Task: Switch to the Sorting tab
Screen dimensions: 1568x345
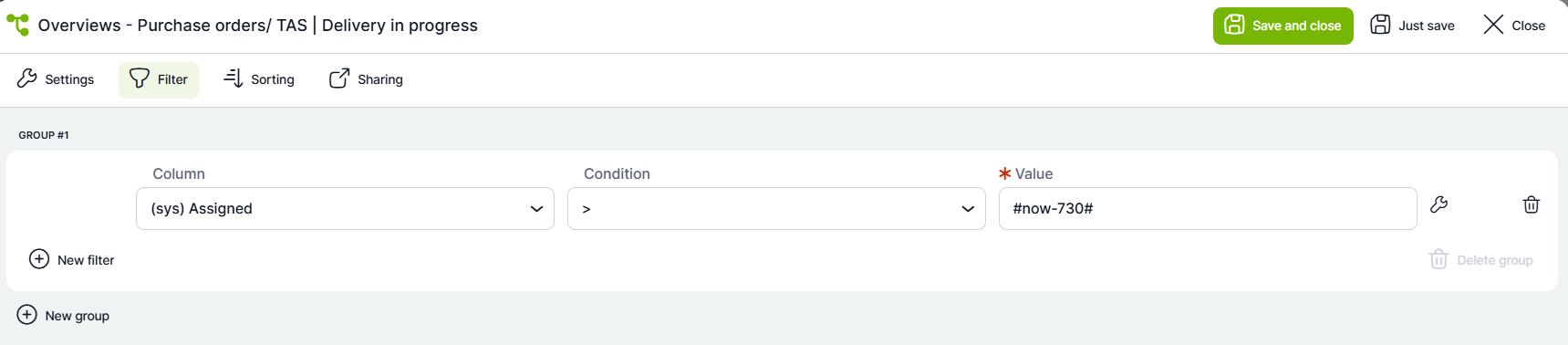Action: tap(260, 79)
